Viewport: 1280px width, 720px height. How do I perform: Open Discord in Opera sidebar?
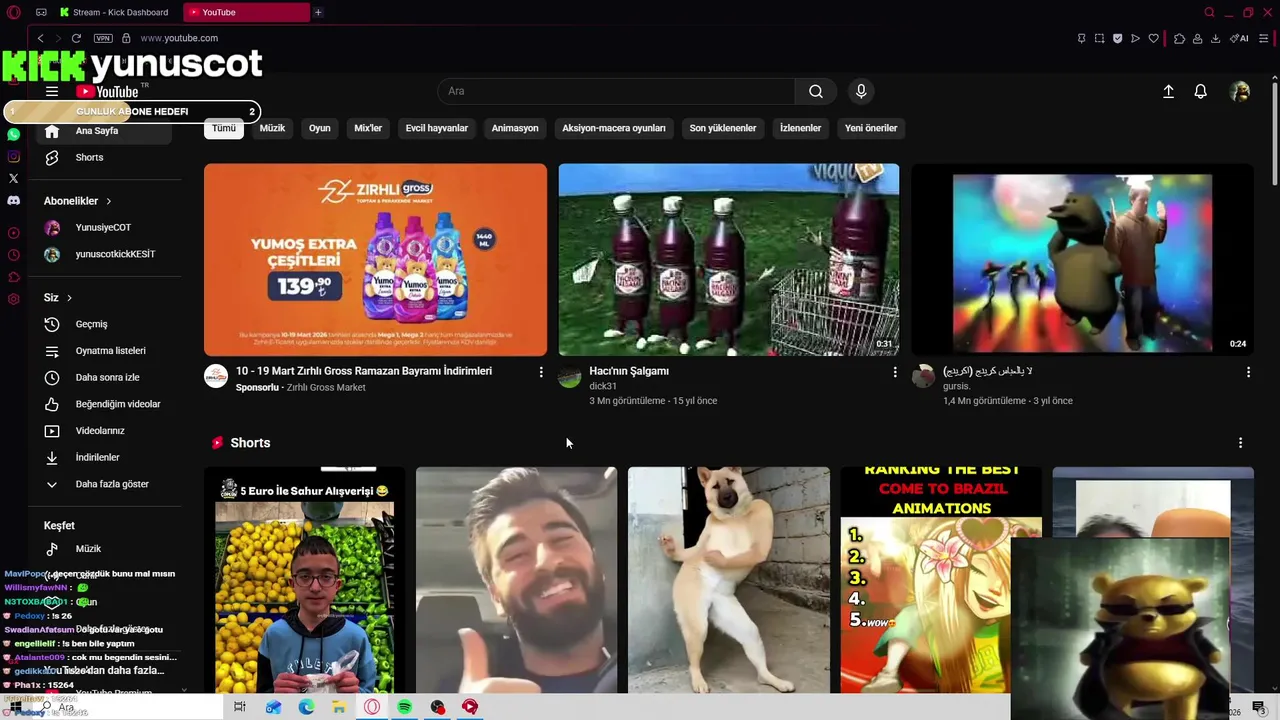tap(13, 200)
